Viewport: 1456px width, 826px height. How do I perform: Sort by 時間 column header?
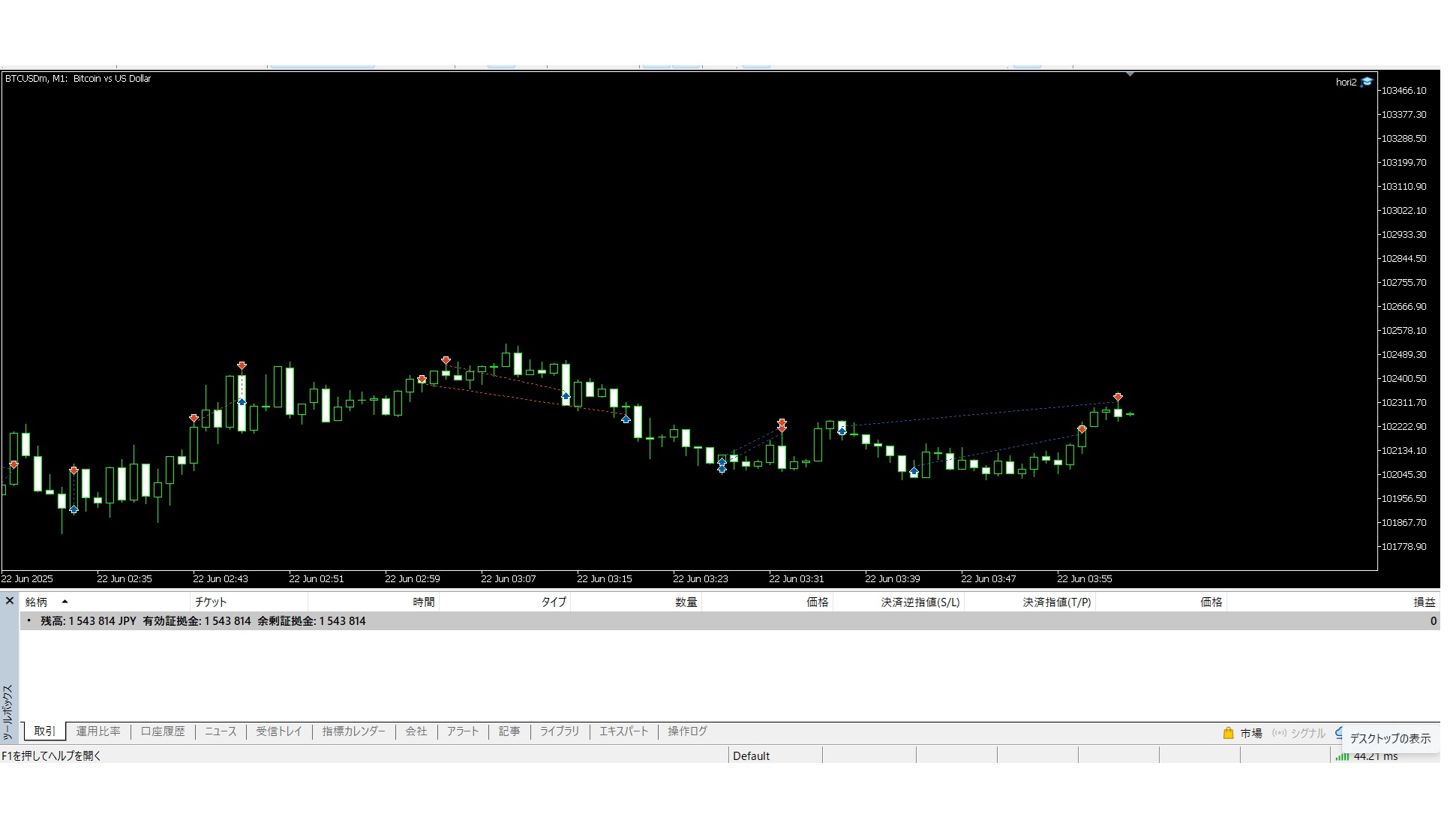[423, 602]
